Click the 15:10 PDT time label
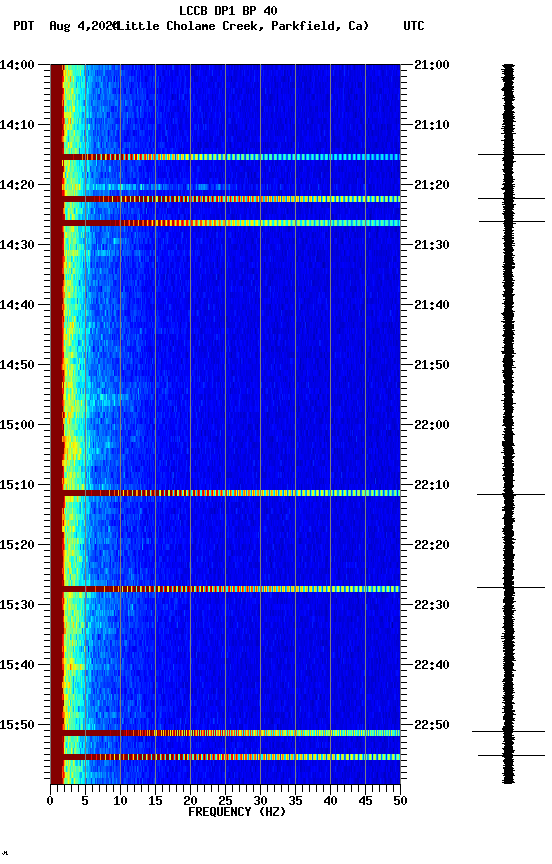 [x=17, y=485]
